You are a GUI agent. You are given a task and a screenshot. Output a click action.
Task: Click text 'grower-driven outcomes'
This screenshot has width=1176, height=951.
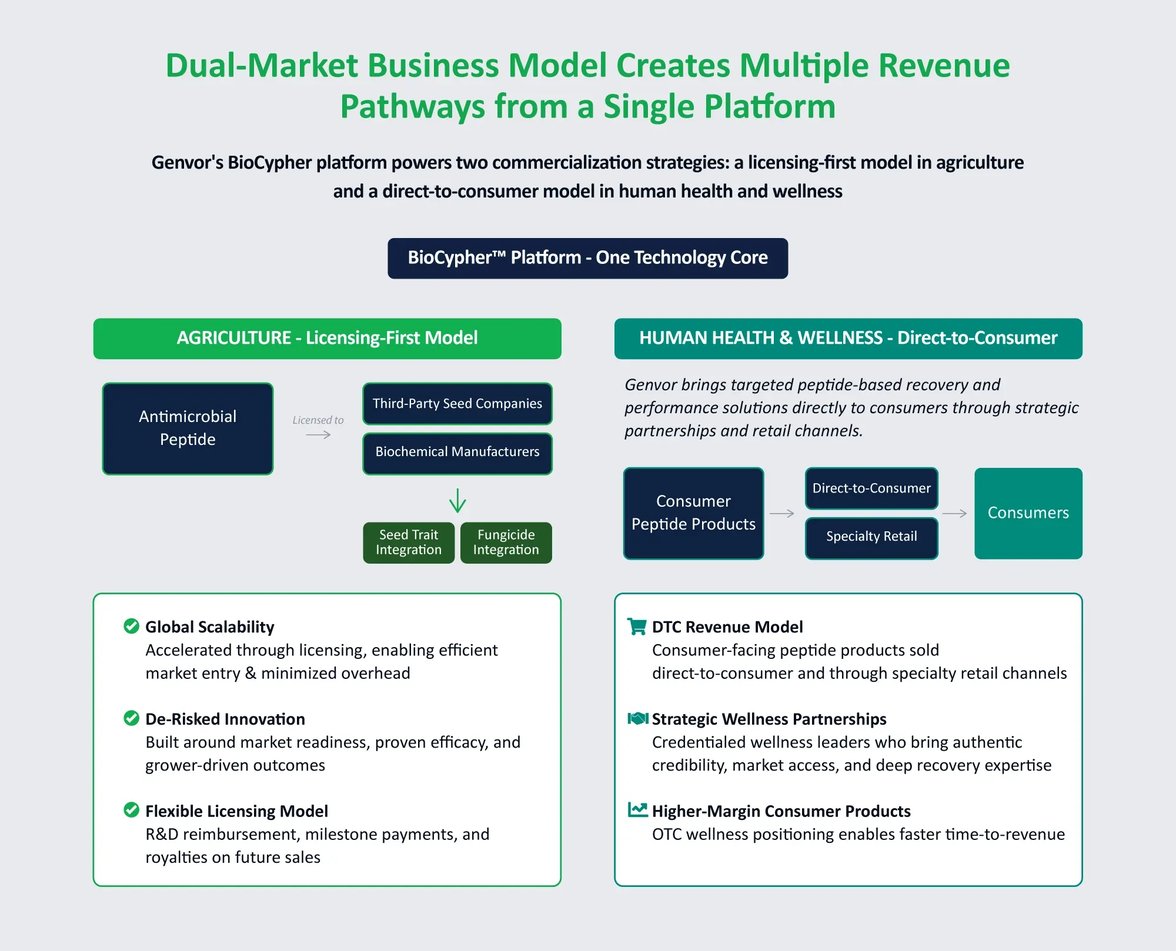[236, 765]
